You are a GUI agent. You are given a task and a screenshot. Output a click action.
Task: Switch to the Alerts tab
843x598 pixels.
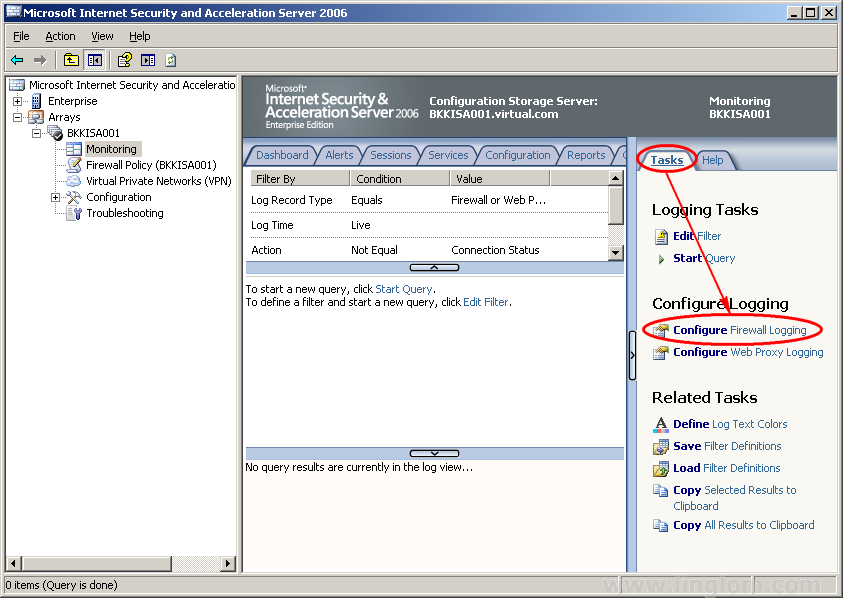[339, 155]
